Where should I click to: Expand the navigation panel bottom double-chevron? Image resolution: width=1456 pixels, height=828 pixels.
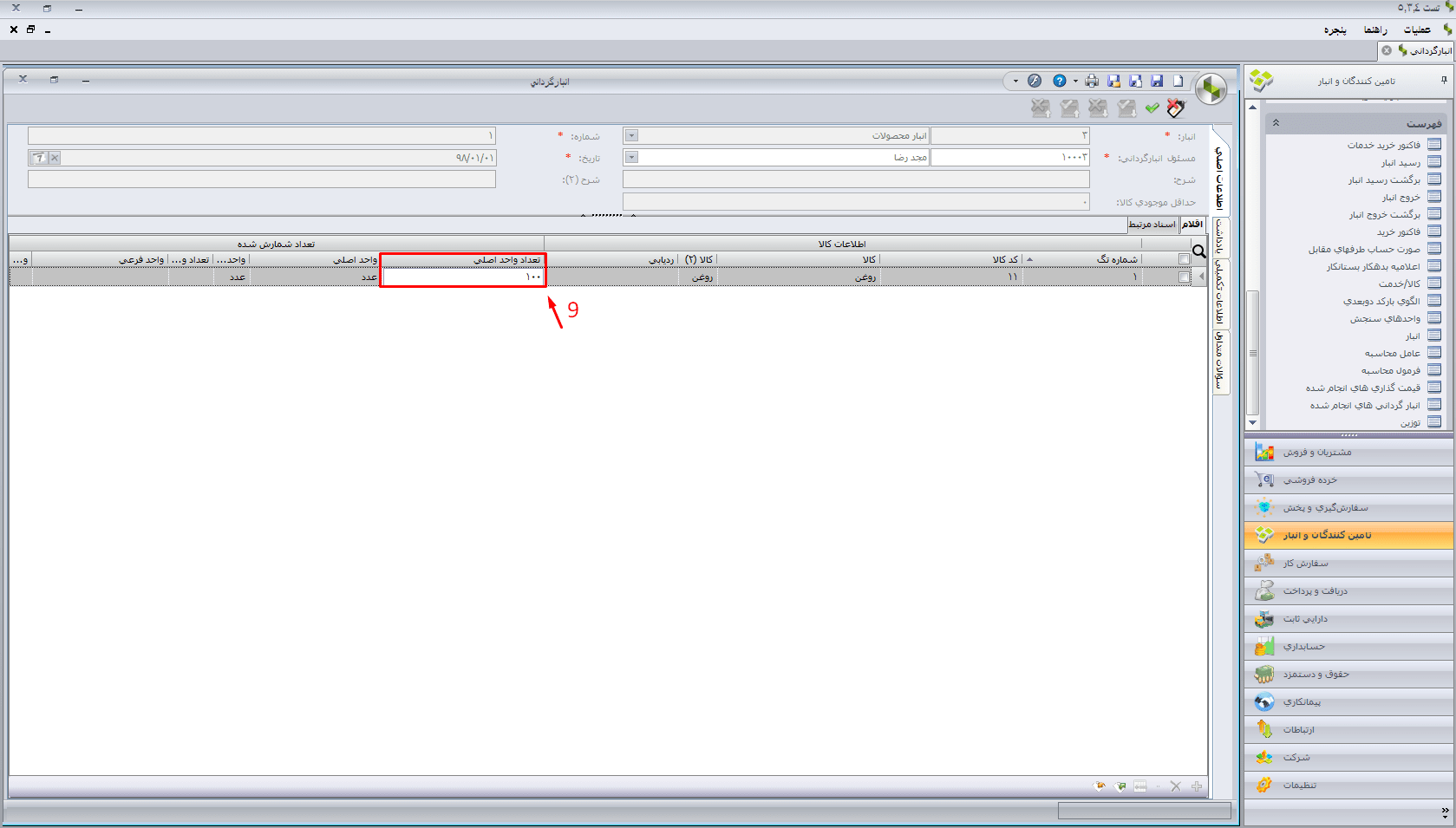coord(1445,812)
